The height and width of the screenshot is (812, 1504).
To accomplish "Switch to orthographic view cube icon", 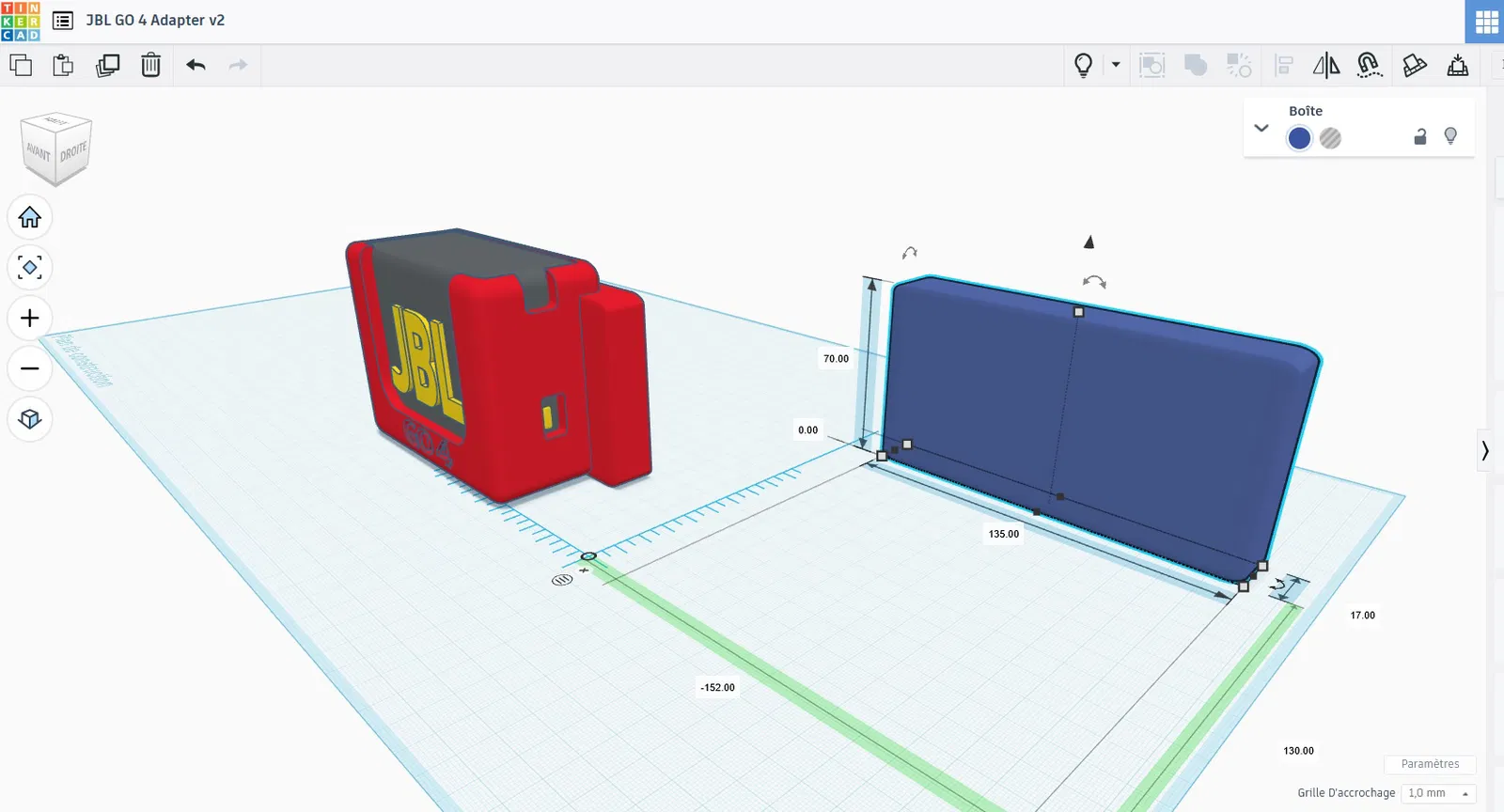I will 30,419.
